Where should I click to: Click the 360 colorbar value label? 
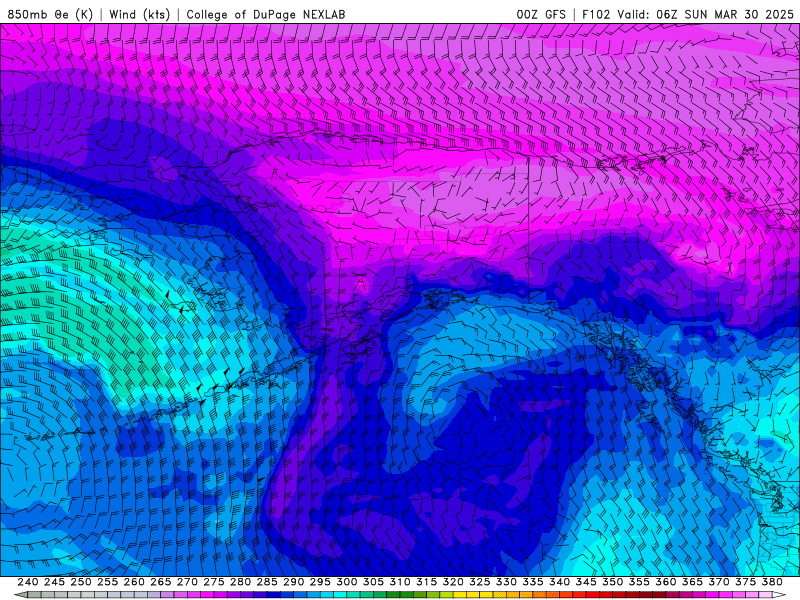click(x=666, y=582)
